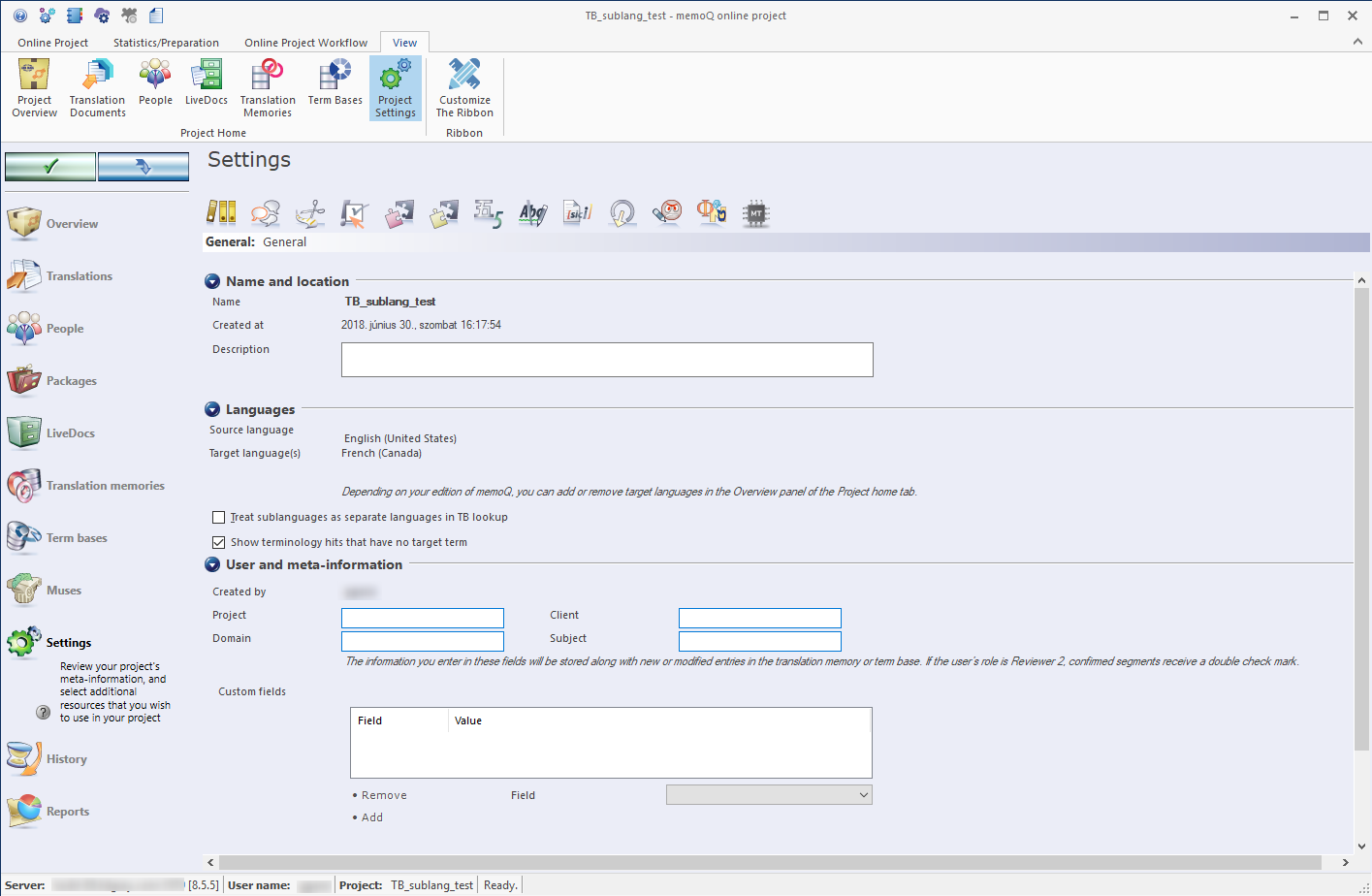Select the Communication settings icon
Image resolution: width=1372 pixels, height=896 pixels.
click(x=266, y=213)
